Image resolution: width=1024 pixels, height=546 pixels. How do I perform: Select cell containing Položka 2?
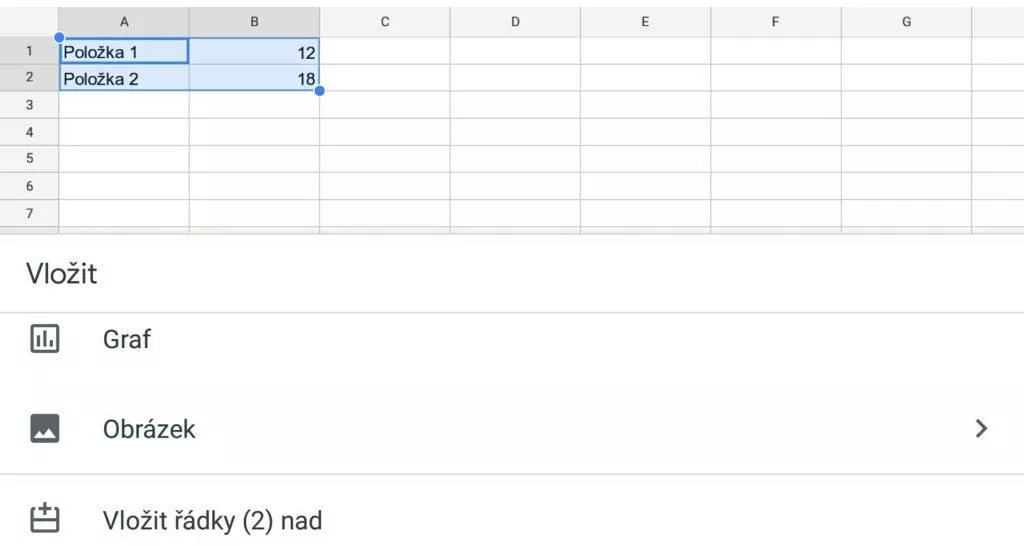click(124, 78)
